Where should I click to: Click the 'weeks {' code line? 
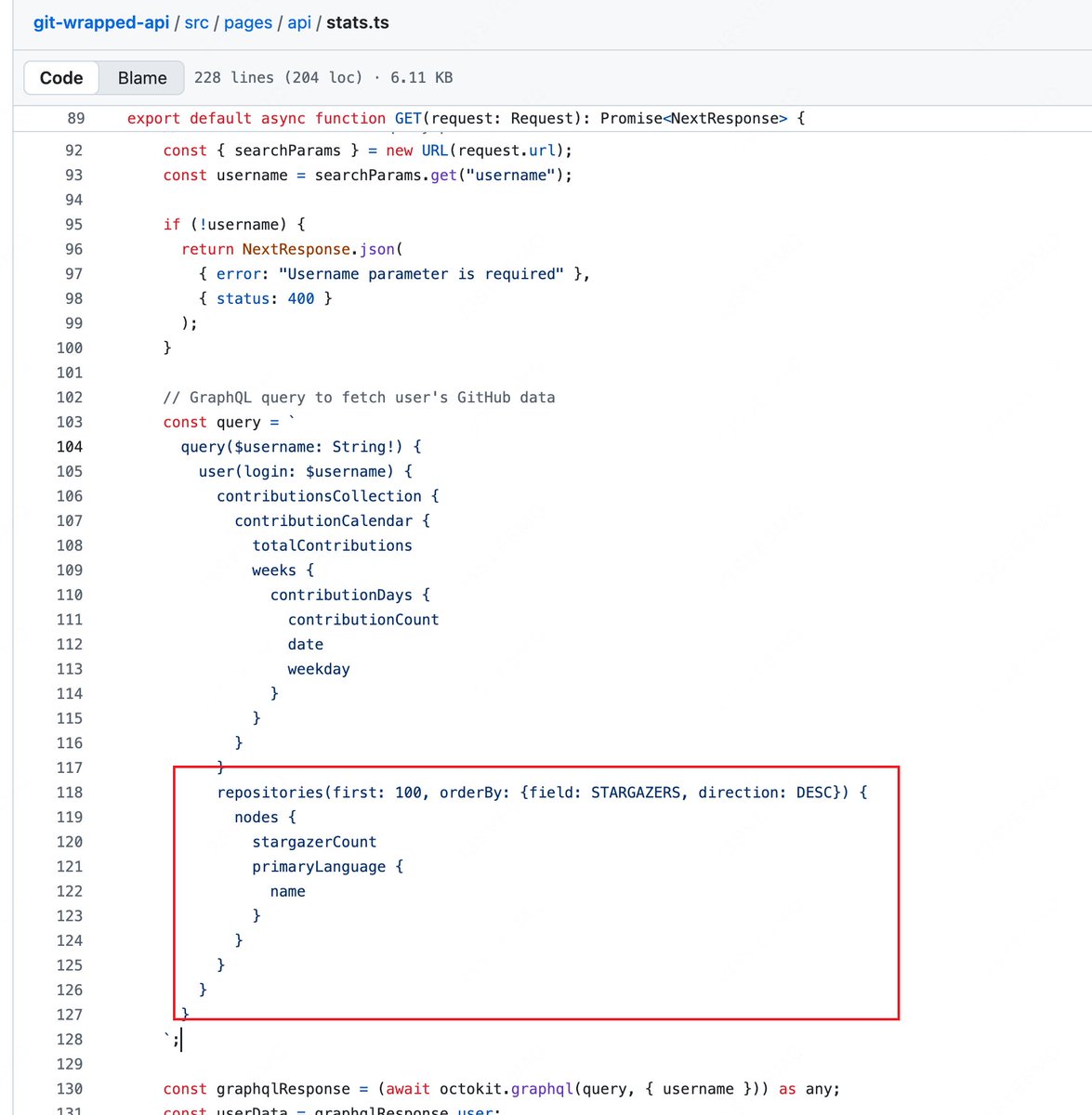click(x=283, y=570)
